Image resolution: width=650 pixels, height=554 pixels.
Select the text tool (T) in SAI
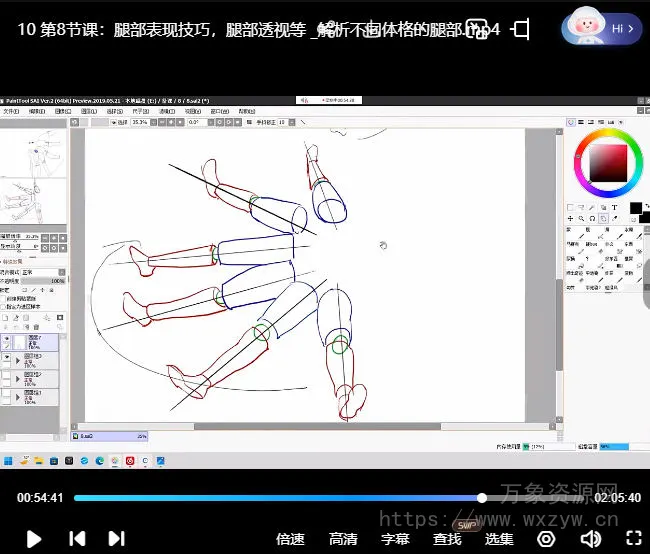[x=614, y=208]
